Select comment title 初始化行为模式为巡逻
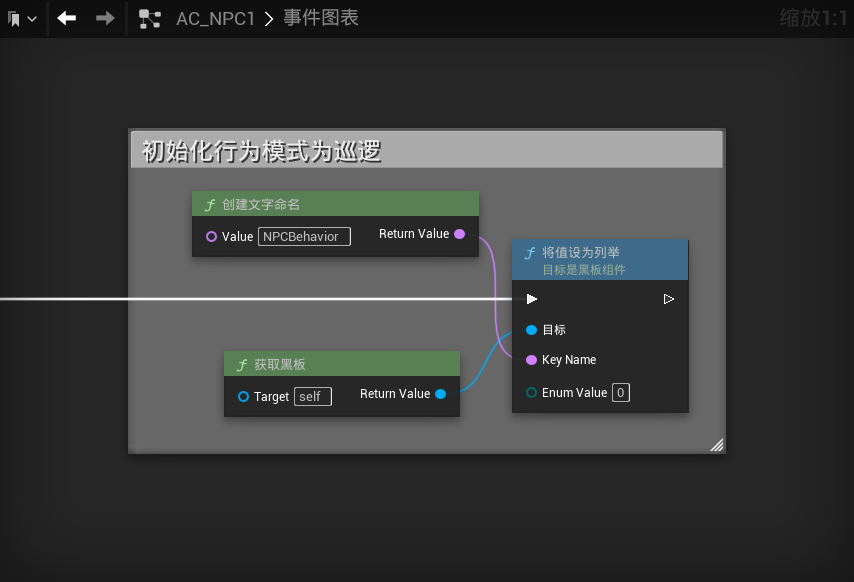Image resolution: width=854 pixels, height=582 pixels. [261, 151]
